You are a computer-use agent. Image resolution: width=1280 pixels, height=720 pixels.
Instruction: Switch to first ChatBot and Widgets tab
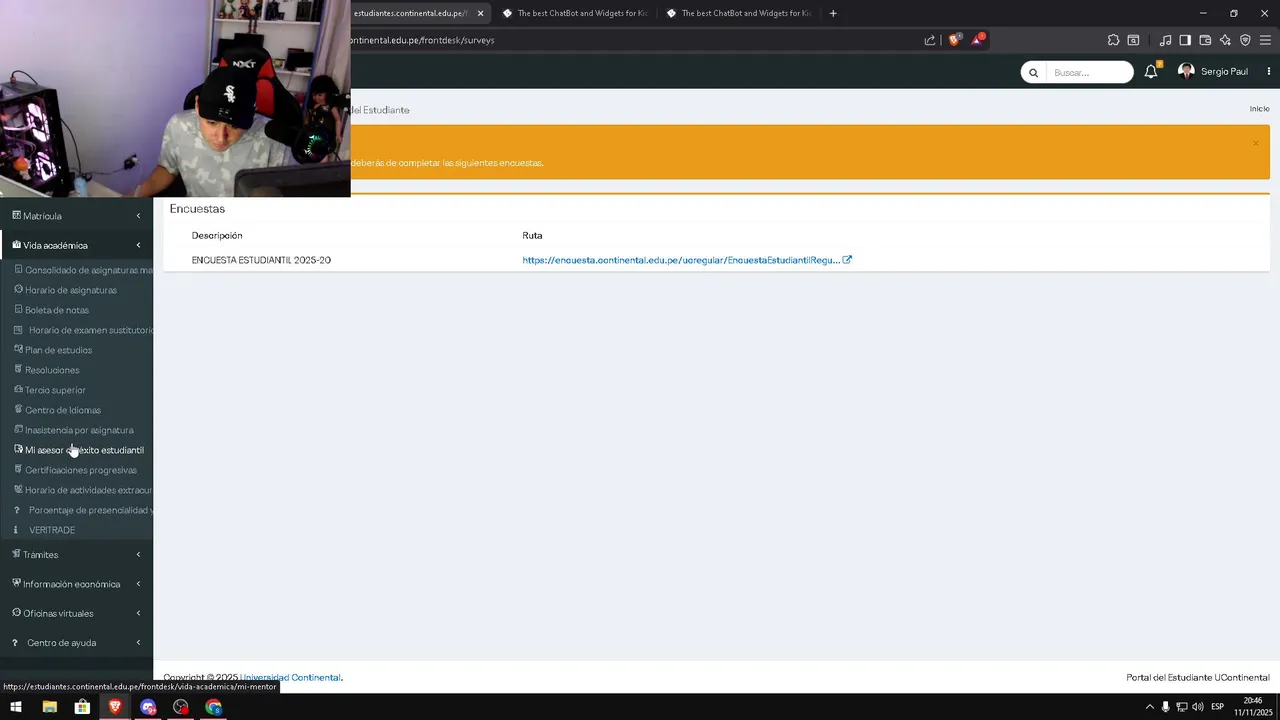pyautogui.click(x=573, y=13)
